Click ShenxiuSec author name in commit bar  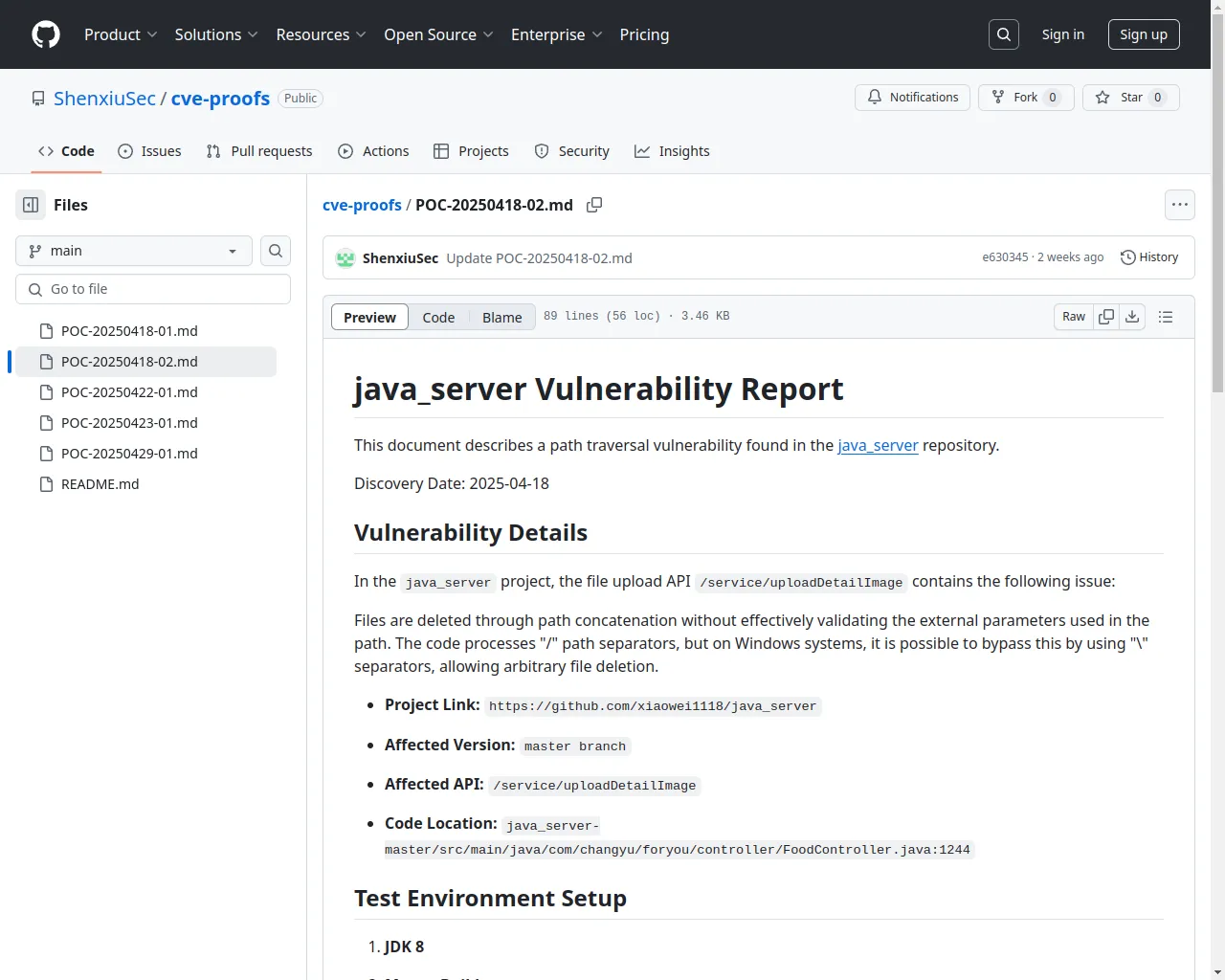click(x=400, y=258)
